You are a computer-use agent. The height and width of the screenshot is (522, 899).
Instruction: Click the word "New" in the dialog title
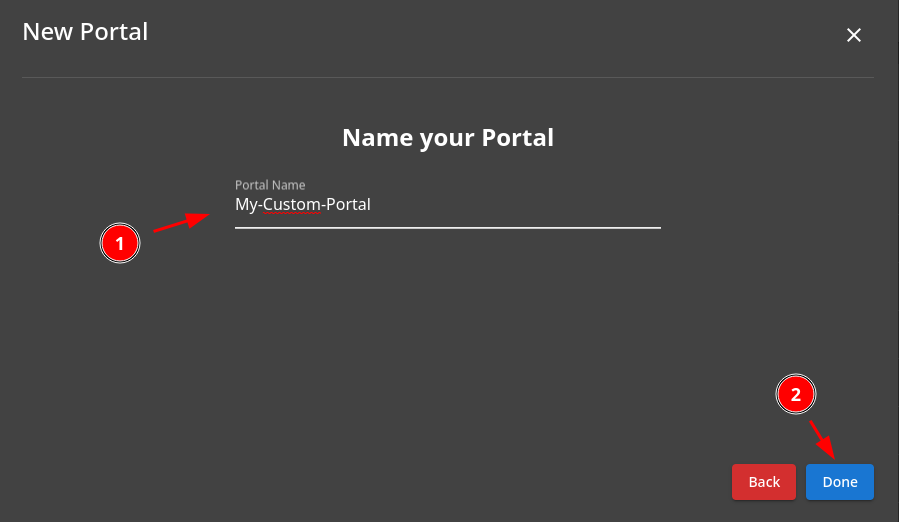(x=46, y=32)
